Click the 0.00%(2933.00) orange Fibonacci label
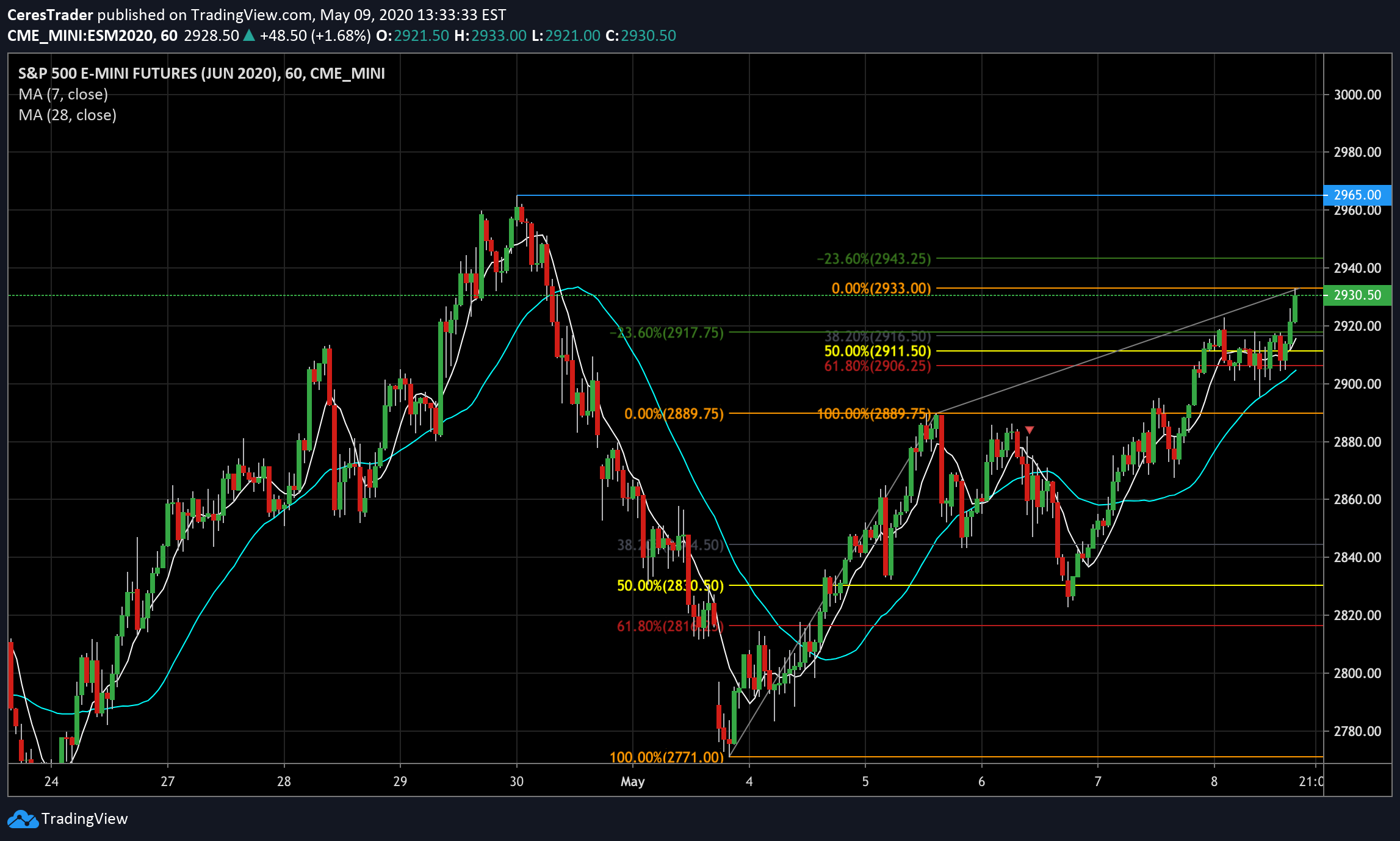This screenshot has height=841, width=1400. [x=881, y=288]
